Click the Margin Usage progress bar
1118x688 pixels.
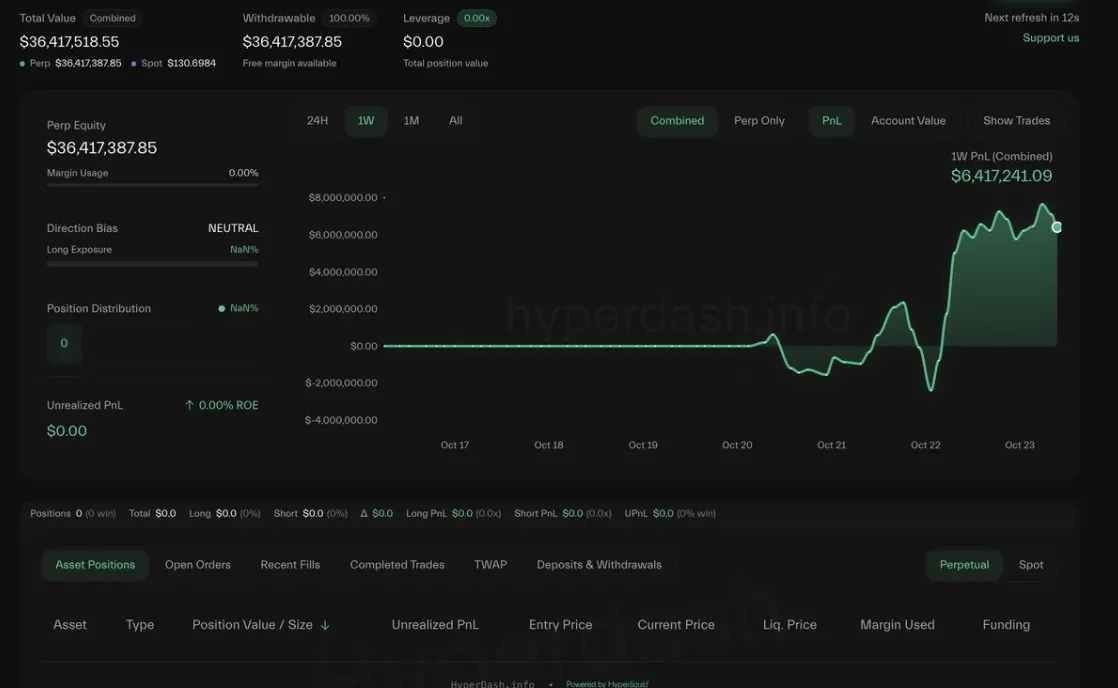point(151,184)
